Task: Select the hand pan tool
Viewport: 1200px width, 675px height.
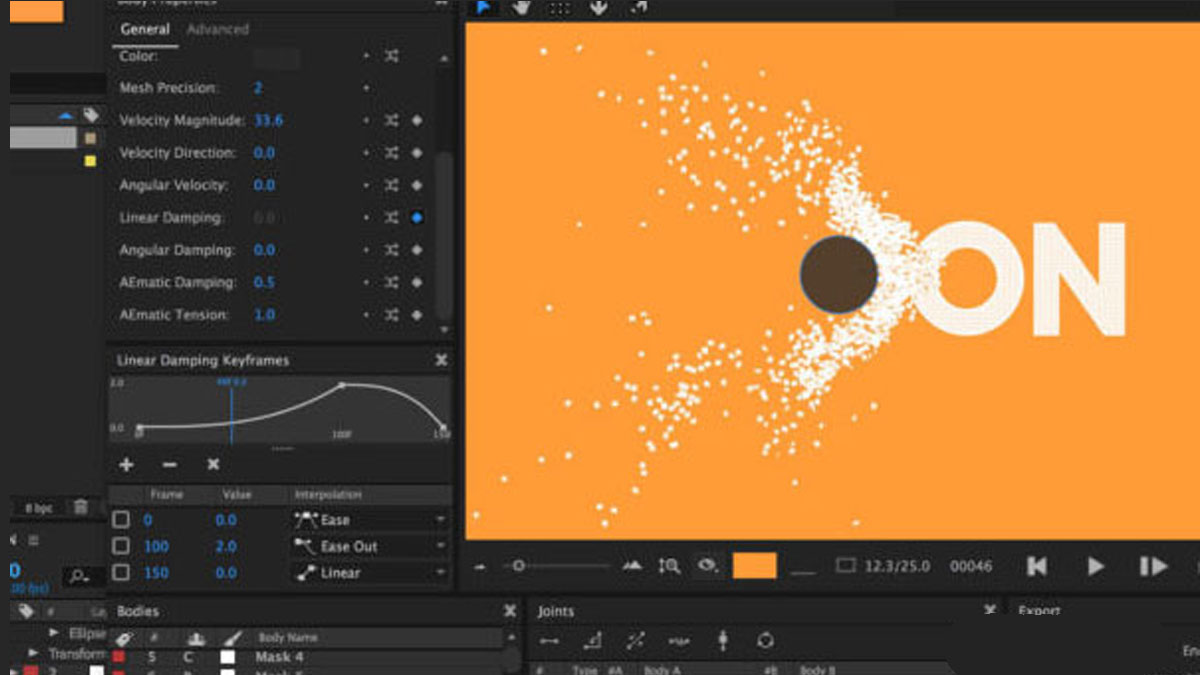Action: point(521,8)
